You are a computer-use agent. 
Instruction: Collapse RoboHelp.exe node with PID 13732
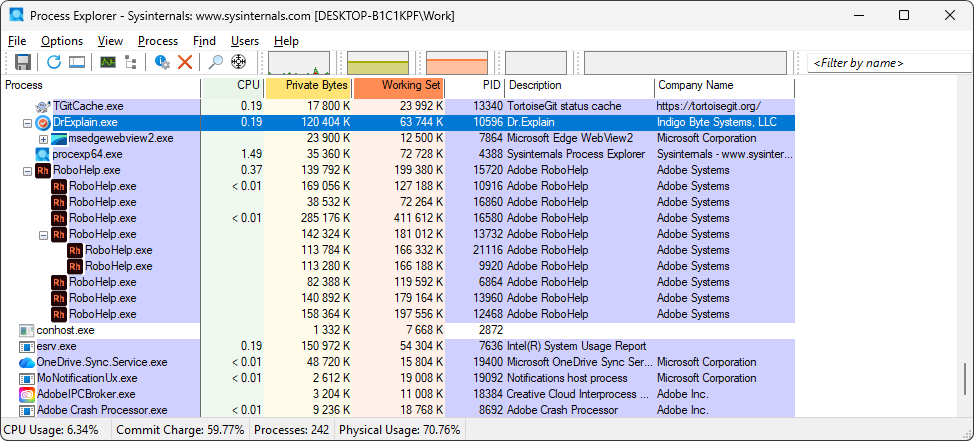pos(43,235)
